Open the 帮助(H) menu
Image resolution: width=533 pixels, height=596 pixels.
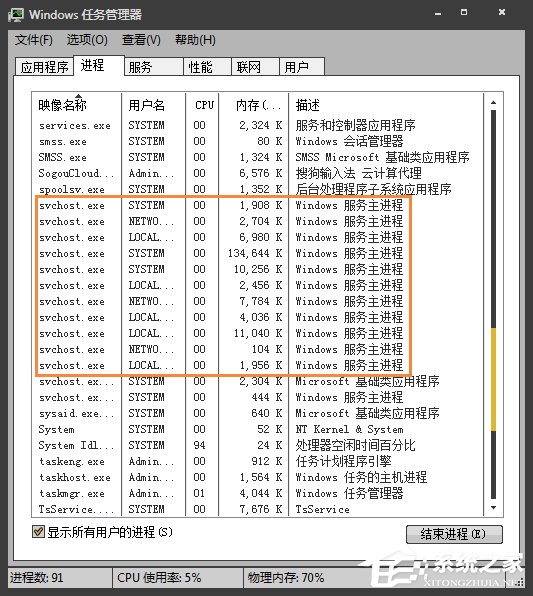coord(195,40)
